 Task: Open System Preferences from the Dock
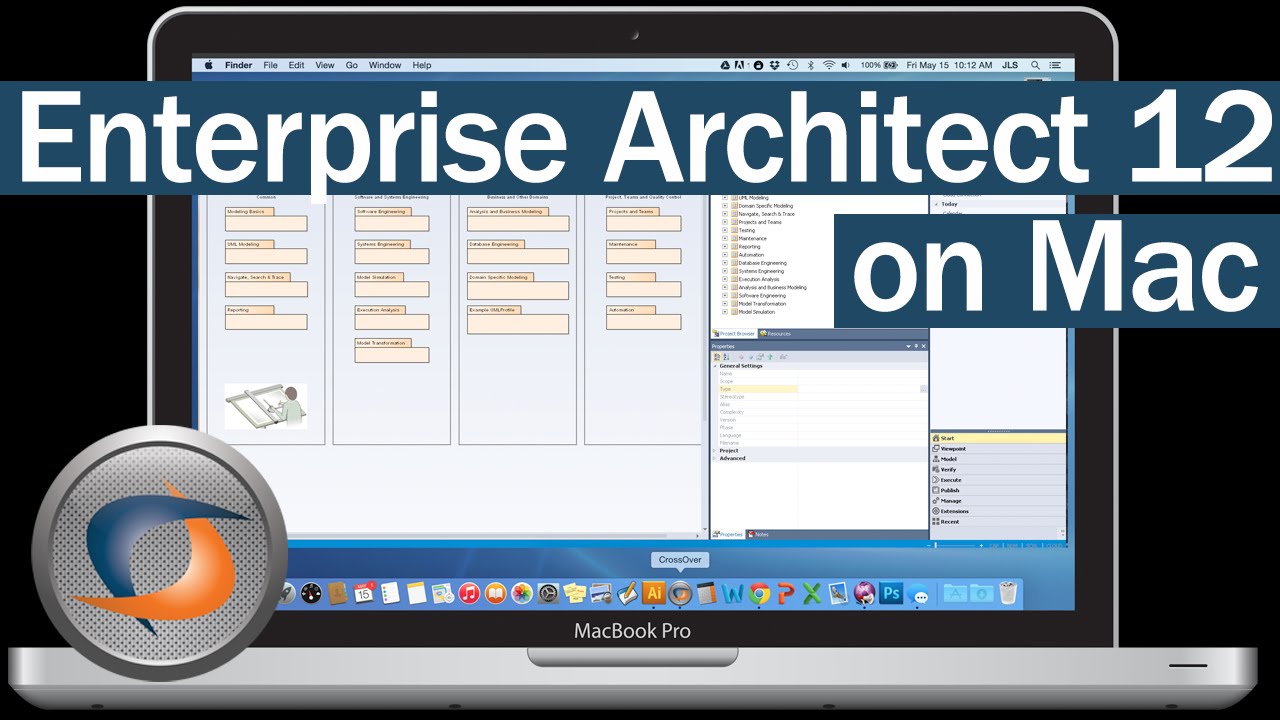click(x=548, y=593)
